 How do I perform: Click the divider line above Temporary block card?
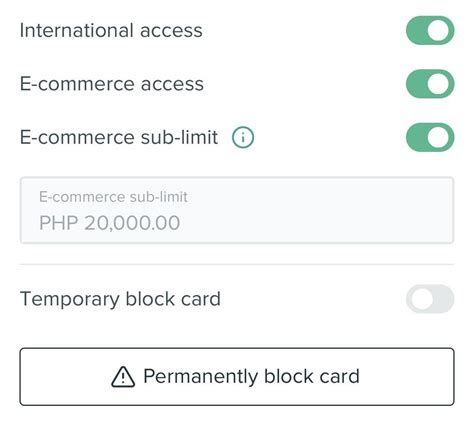[x=237, y=264]
